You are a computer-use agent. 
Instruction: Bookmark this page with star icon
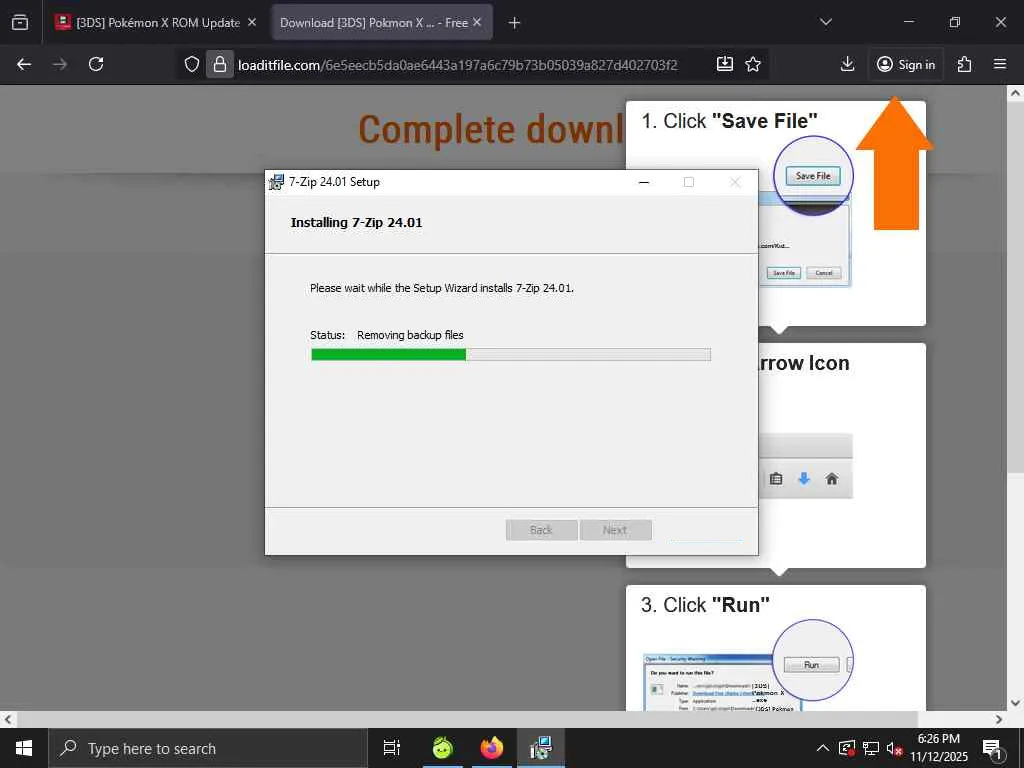(x=753, y=64)
